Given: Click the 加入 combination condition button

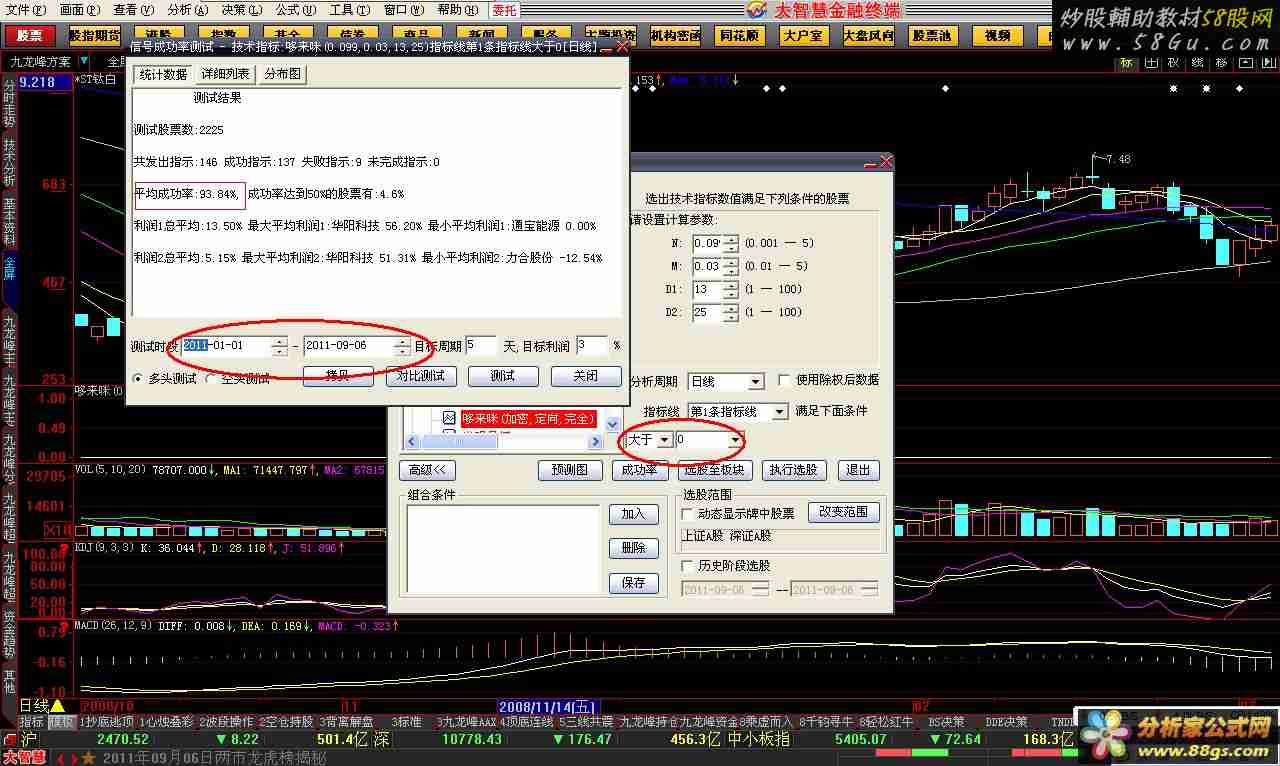Looking at the screenshot, I should [x=634, y=514].
